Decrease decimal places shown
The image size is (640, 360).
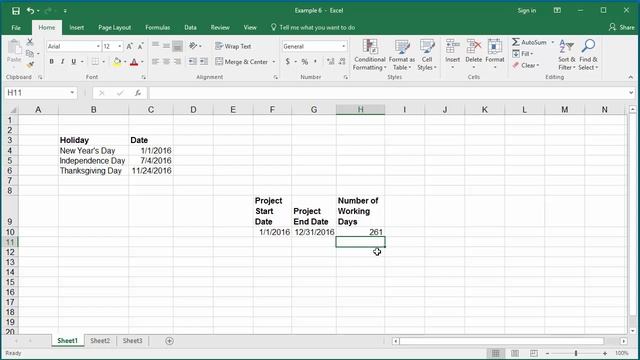click(x=342, y=62)
